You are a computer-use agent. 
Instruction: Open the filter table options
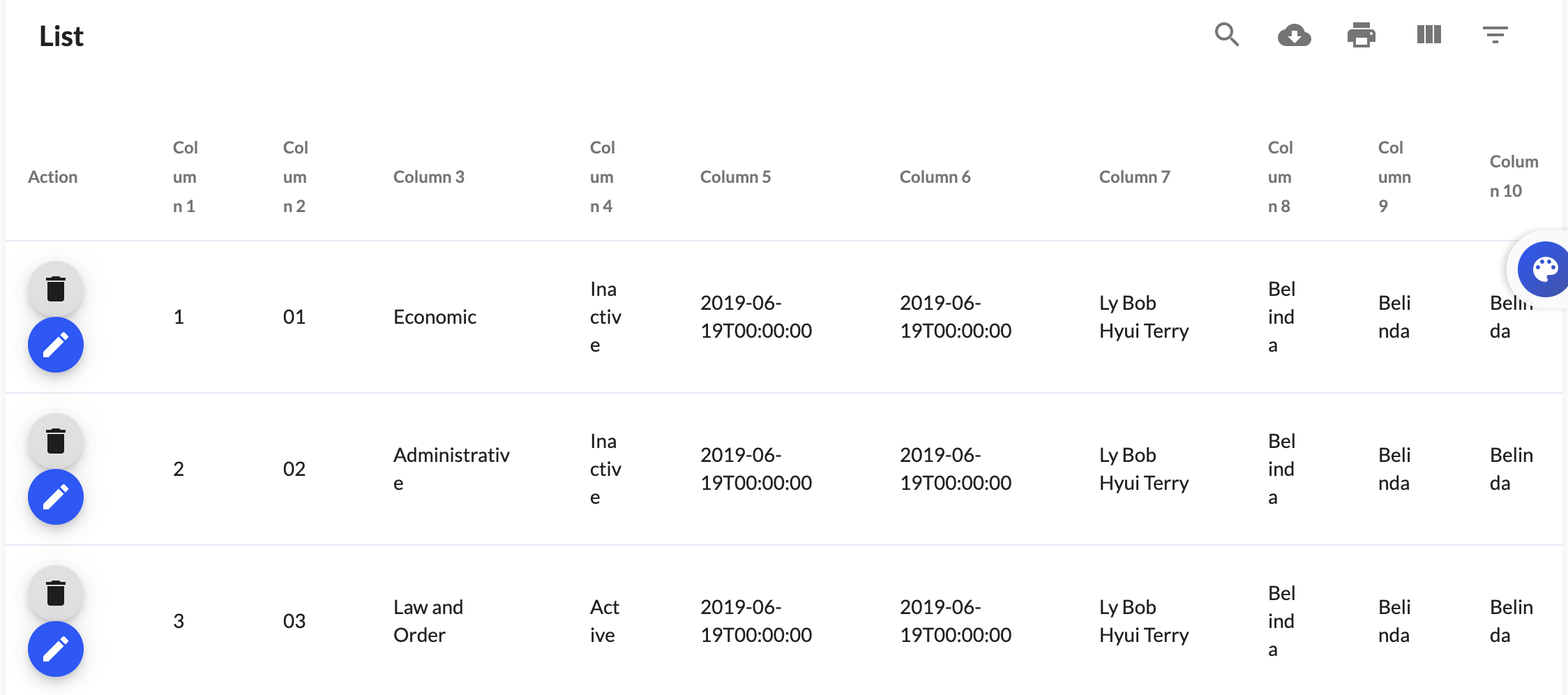(1495, 35)
